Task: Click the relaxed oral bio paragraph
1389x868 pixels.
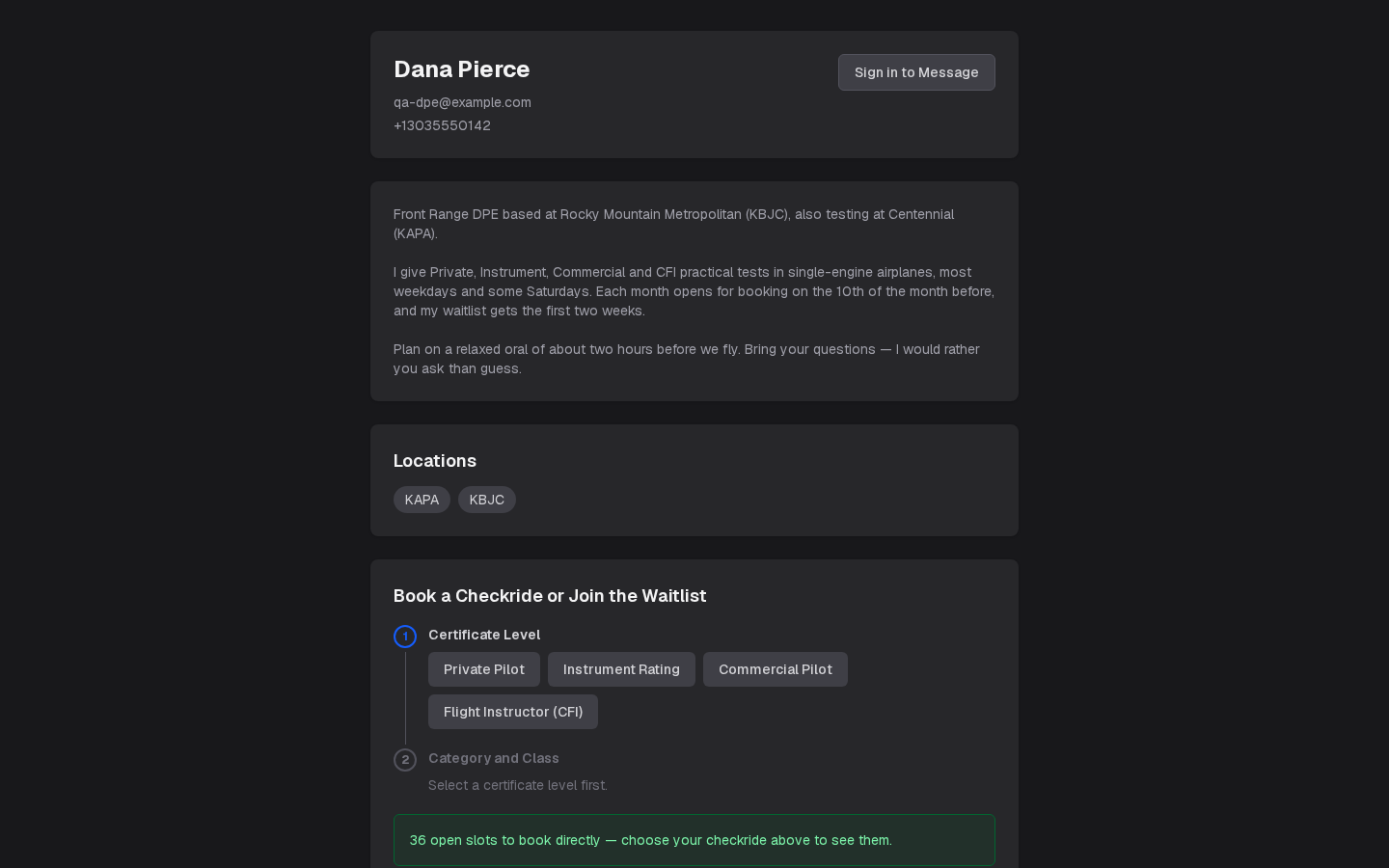Action: 687,359
